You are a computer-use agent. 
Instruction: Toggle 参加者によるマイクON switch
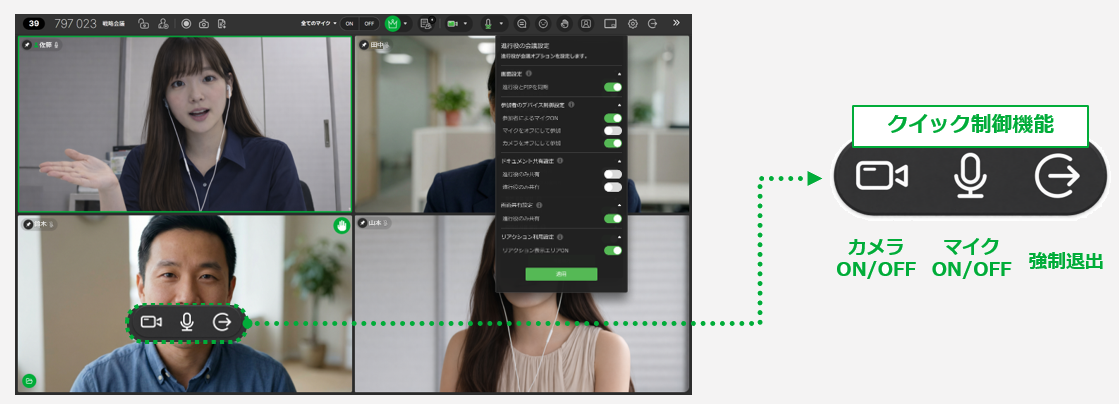[612, 118]
